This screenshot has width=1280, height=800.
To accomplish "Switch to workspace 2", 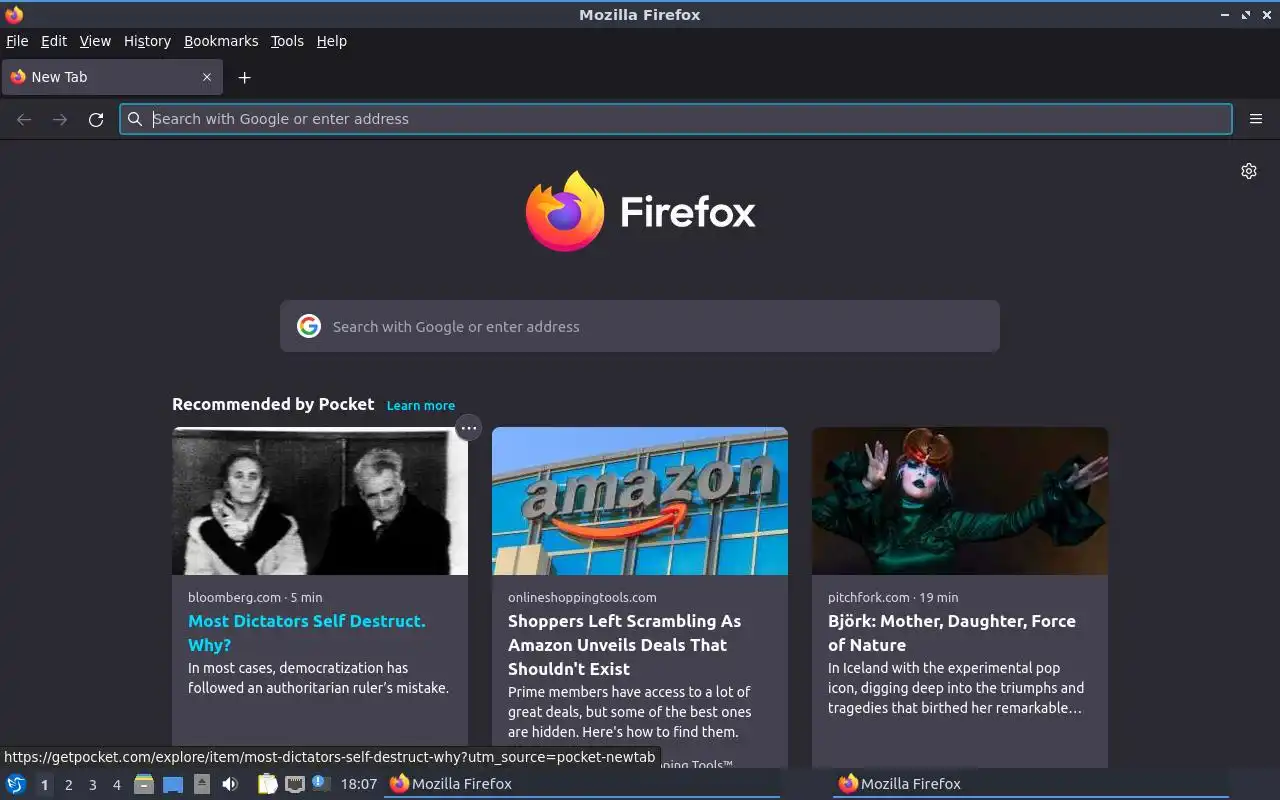I will 68,785.
